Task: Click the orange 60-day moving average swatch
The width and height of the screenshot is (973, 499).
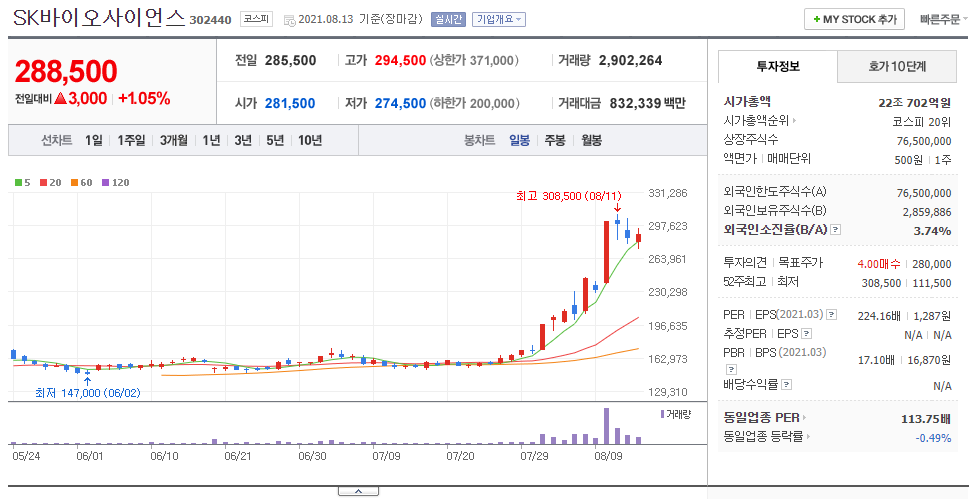Action: 74,182
